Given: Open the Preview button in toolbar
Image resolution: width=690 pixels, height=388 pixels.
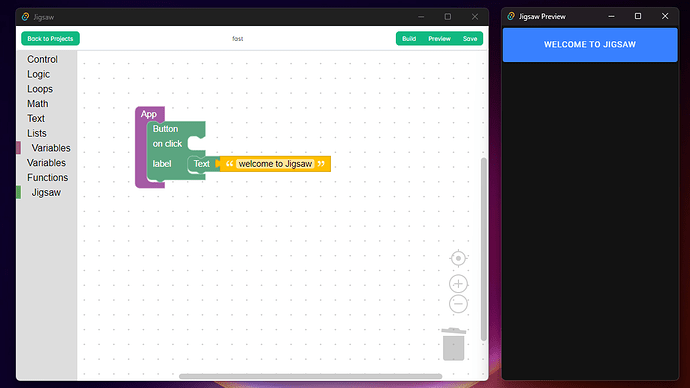Looking at the screenshot, I should pyautogui.click(x=439, y=39).
